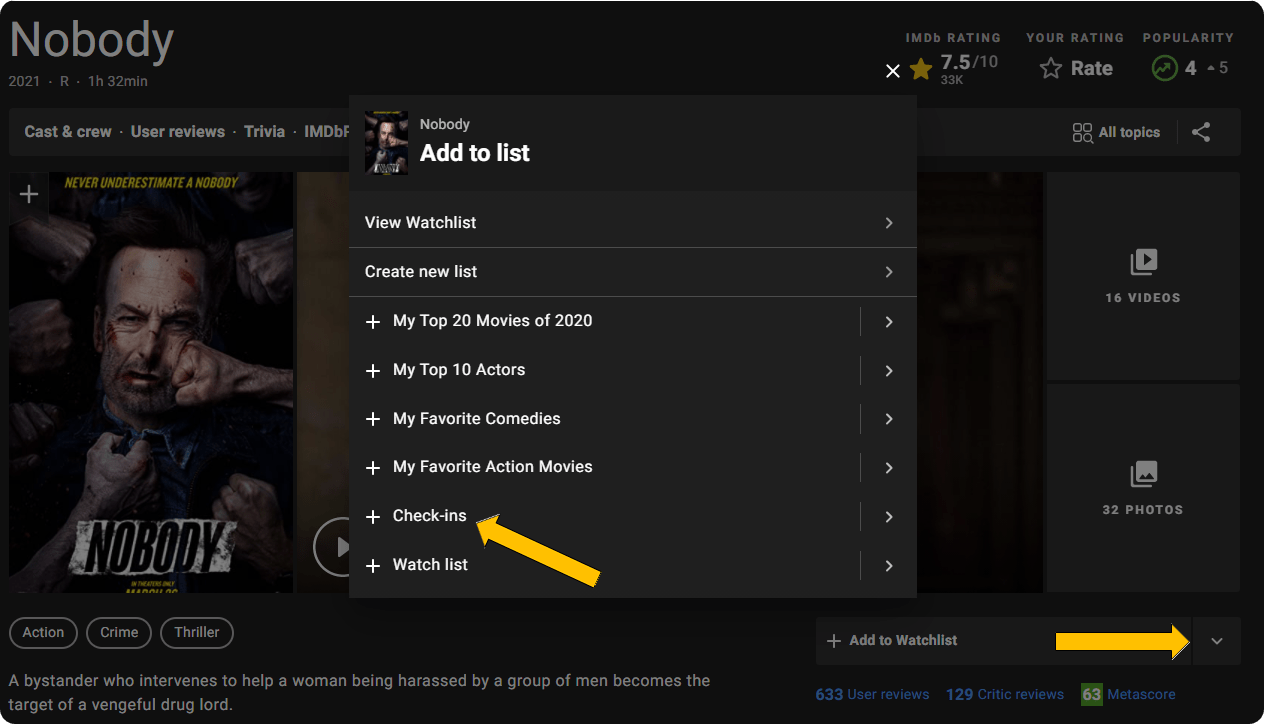Click the share icon

(x=1201, y=132)
